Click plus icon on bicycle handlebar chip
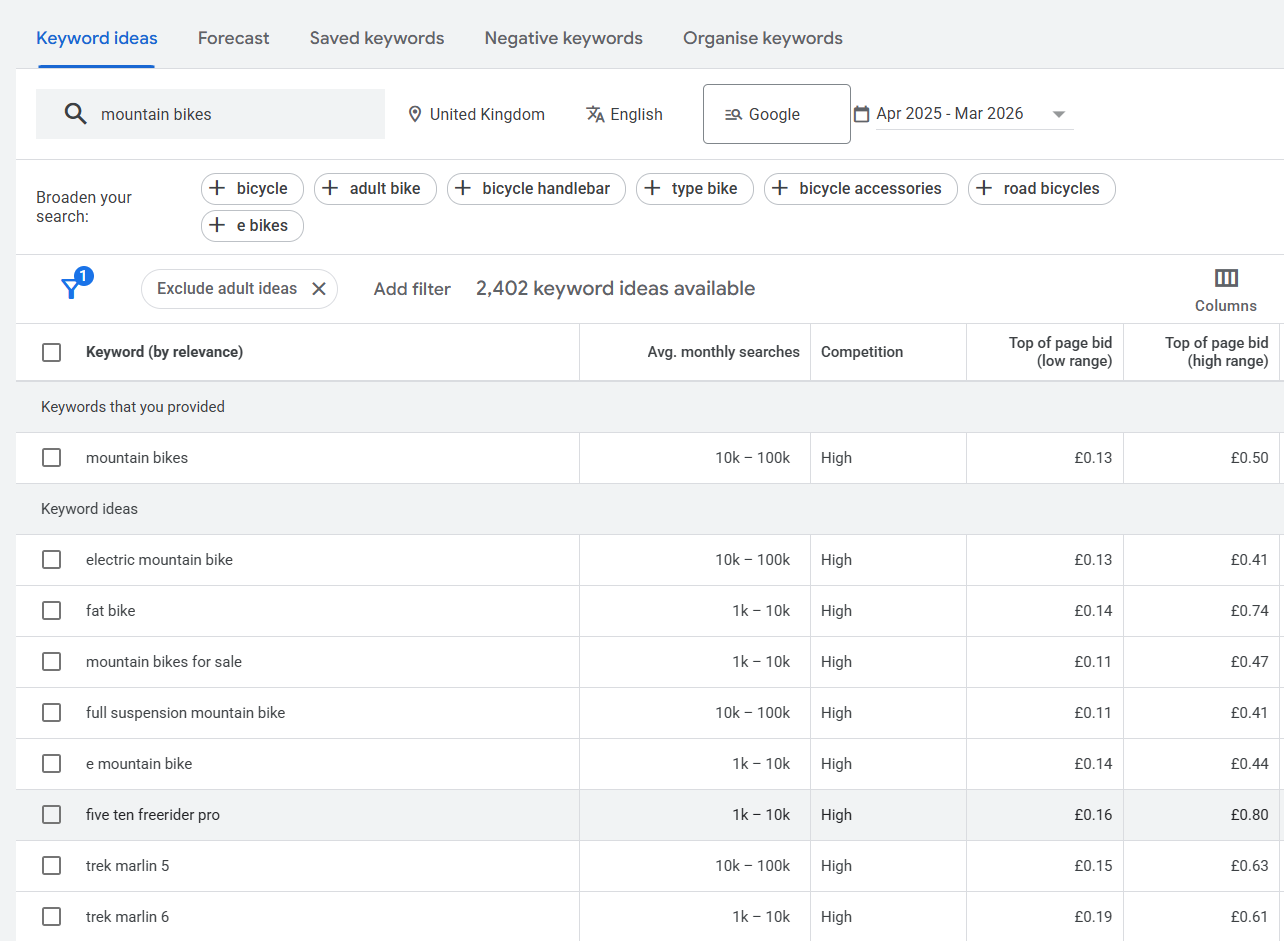 pyautogui.click(x=463, y=189)
